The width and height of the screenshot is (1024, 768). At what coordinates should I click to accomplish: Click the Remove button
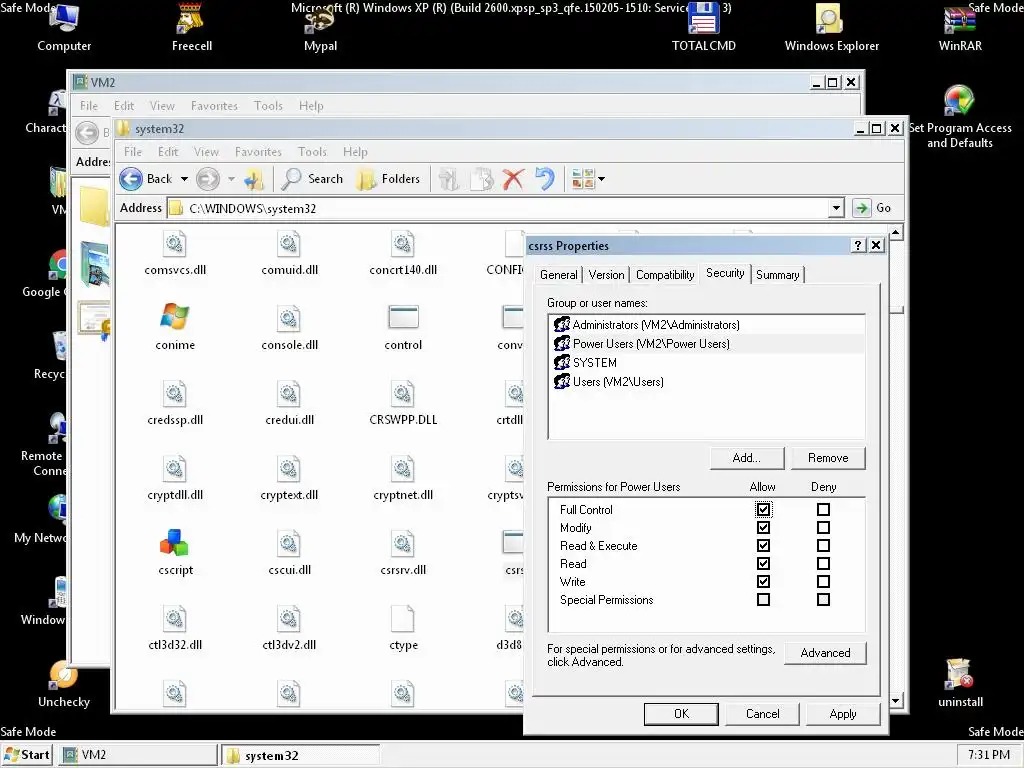(x=827, y=458)
